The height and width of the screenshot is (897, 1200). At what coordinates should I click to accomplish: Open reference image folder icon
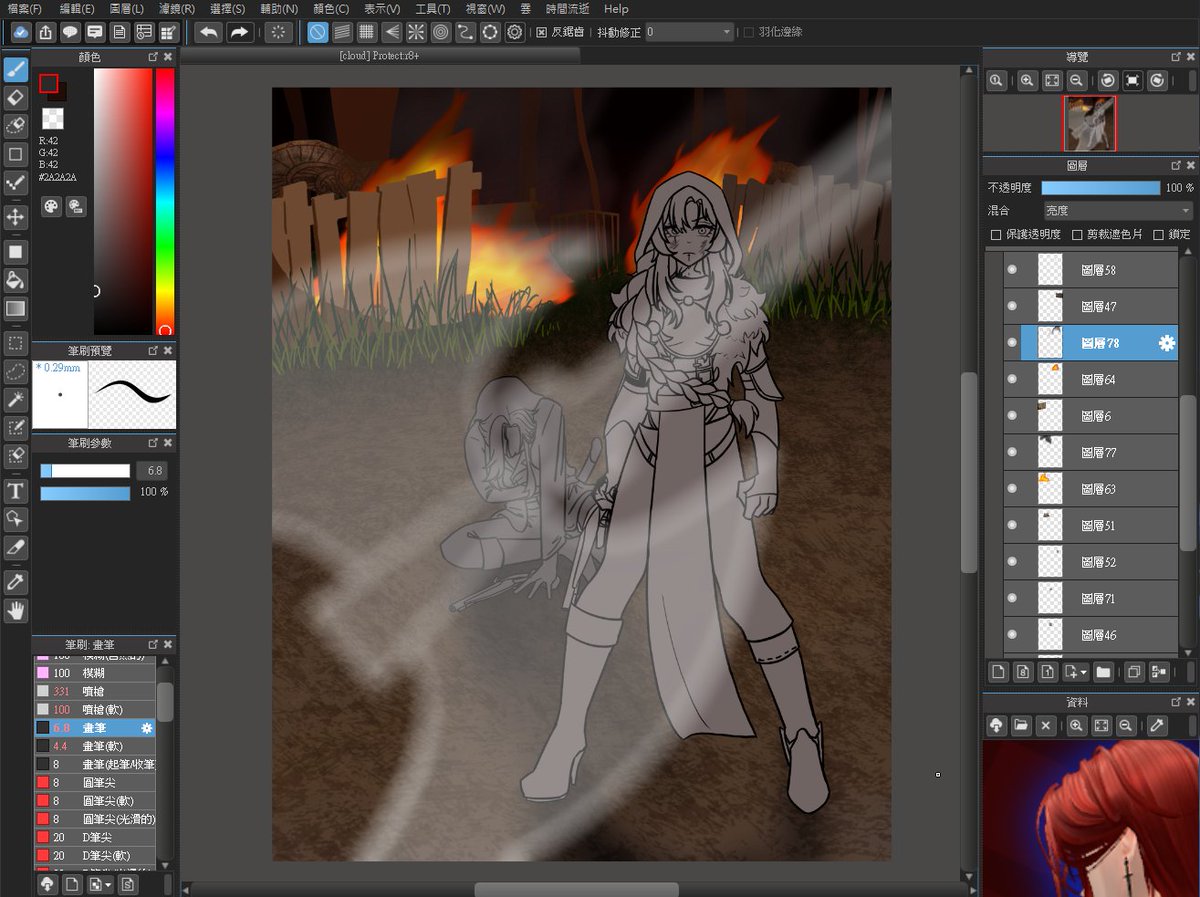(x=1021, y=726)
